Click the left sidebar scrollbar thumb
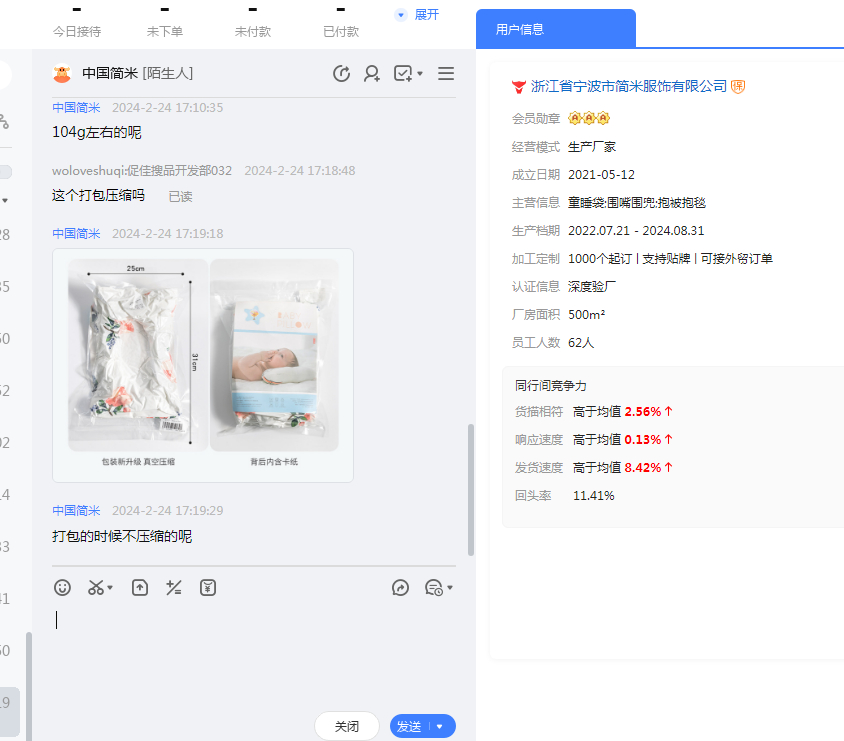The width and height of the screenshot is (844, 741). click(29, 686)
